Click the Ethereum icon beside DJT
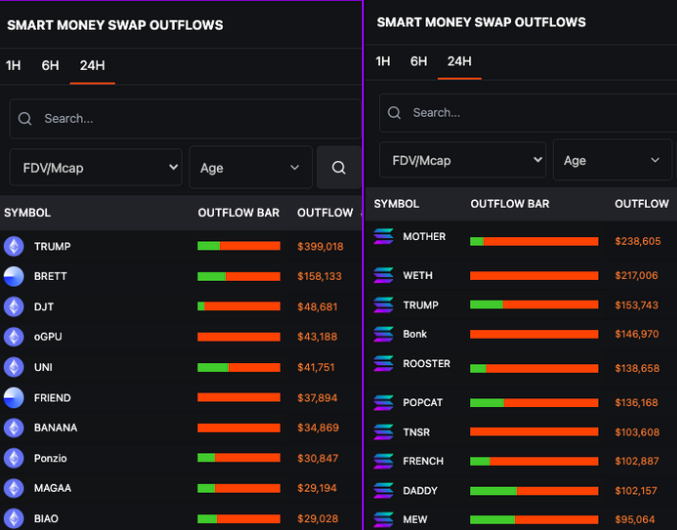Image resolution: width=677 pixels, height=530 pixels. click(14, 307)
